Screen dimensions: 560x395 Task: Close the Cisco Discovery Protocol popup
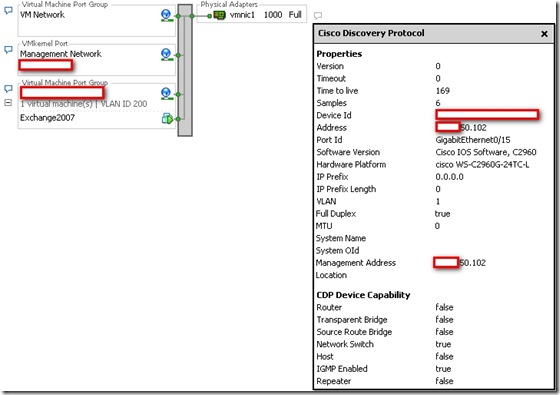[x=544, y=34]
